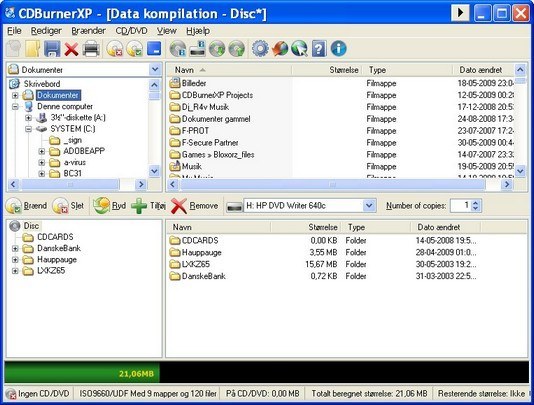This screenshot has width=534, height=405.
Task: Click the greyed-out New compilation toolbar icon
Action: click(x=14, y=49)
